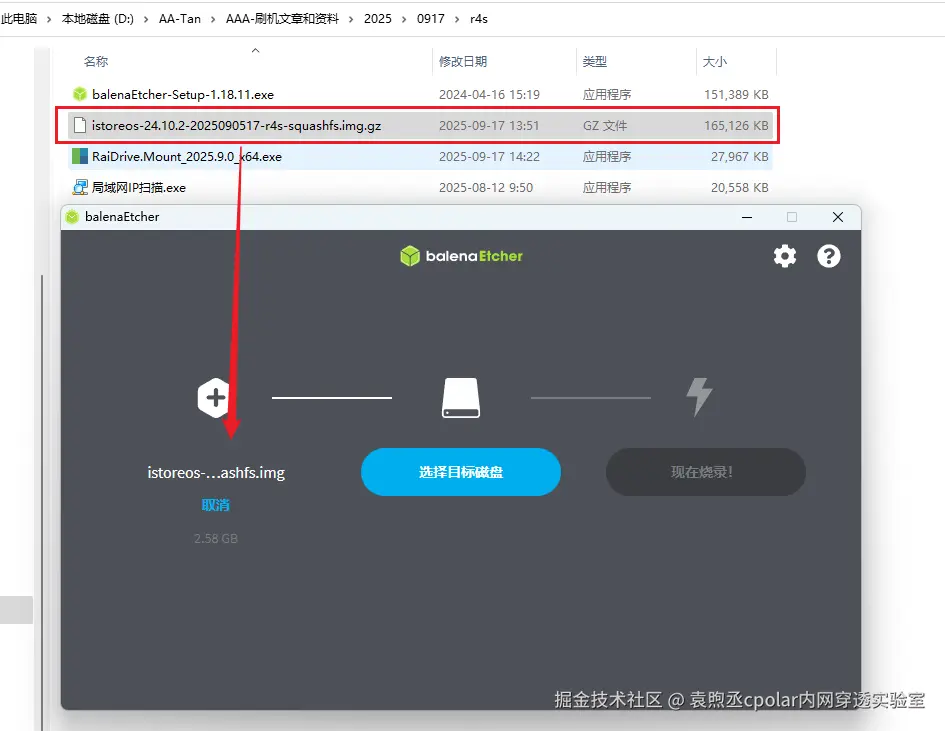Click 0917 breadcrumb folder

431,19
